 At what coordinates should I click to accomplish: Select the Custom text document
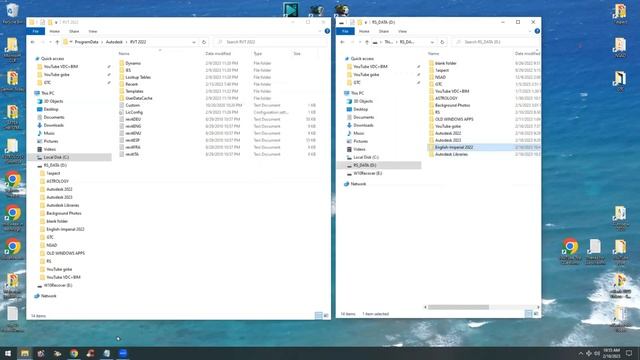click(x=133, y=105)
